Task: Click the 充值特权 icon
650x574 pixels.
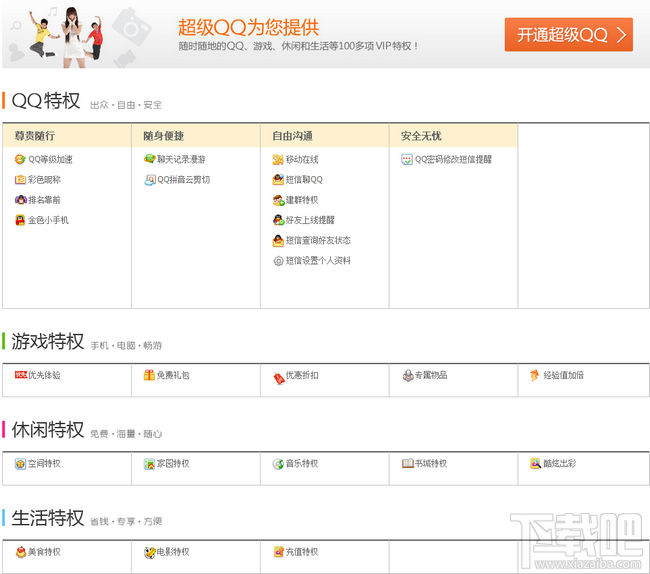Action: 279,552
